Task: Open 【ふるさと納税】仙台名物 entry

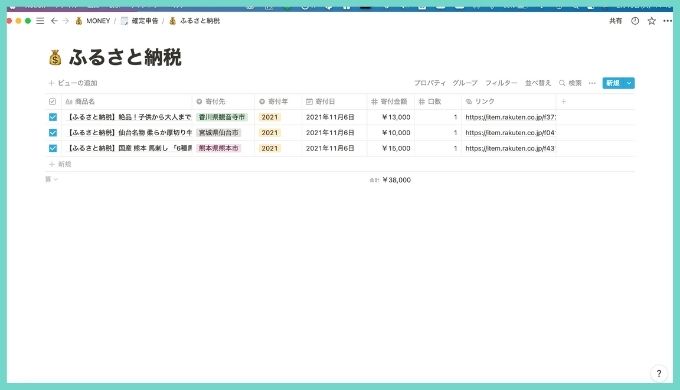Action: pyautogui.click(x=129, y=133)
